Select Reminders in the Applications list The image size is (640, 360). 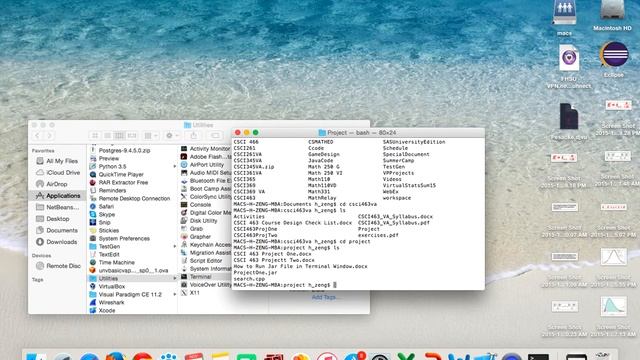pos(112,191)
